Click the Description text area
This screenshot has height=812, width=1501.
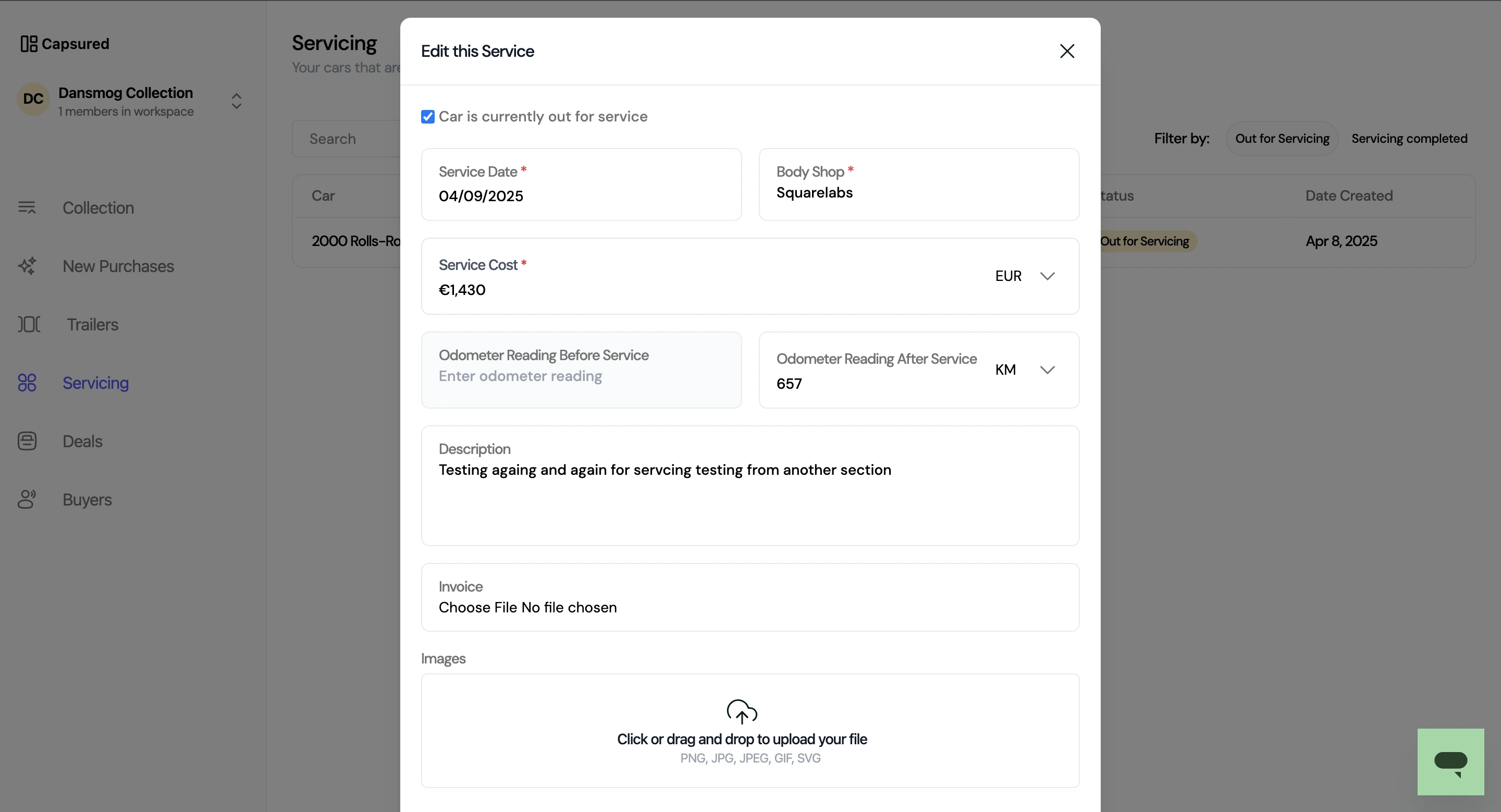[750, 486]
